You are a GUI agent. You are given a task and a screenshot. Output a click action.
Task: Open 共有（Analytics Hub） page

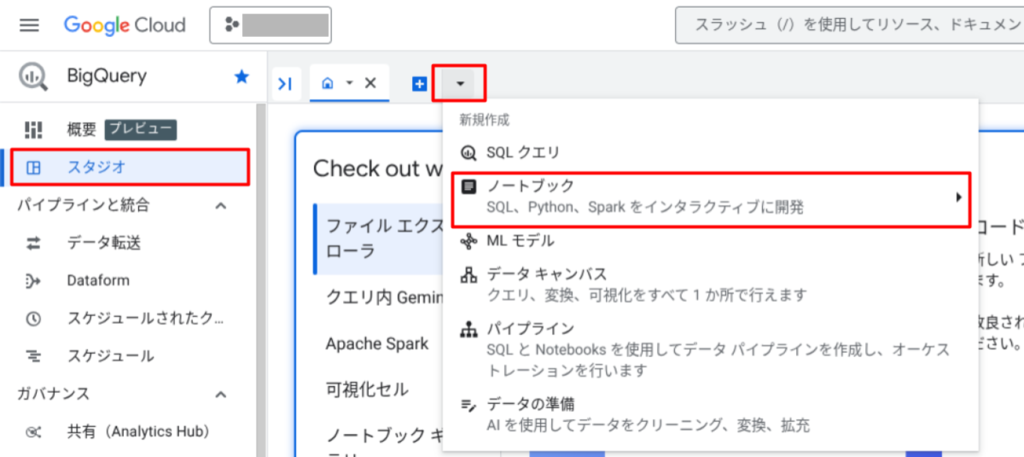138,432
